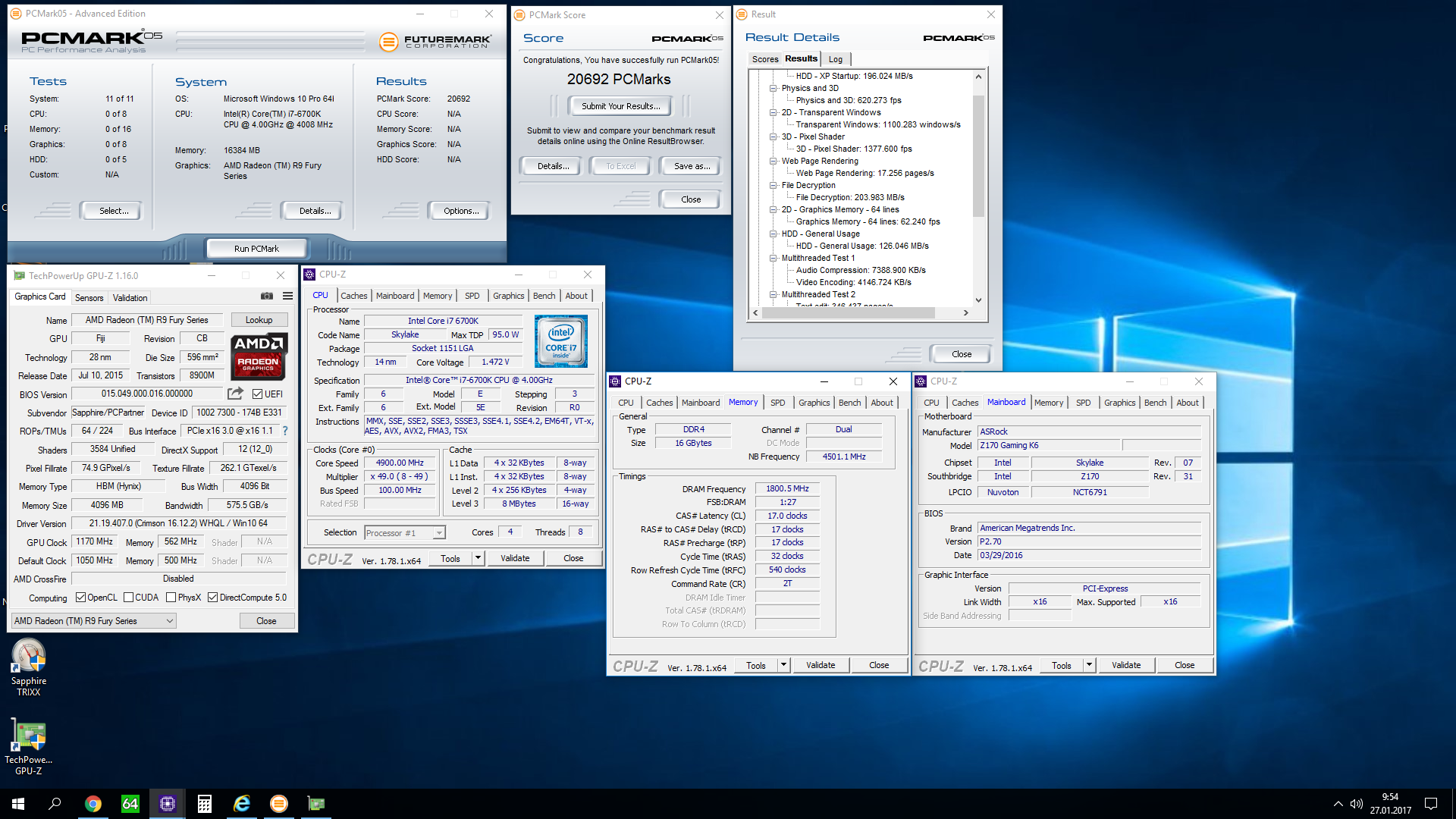Click the GPU-Z screenshot camera icon
This screenshot has width=1456, height=819.
(x=267, y=297)
